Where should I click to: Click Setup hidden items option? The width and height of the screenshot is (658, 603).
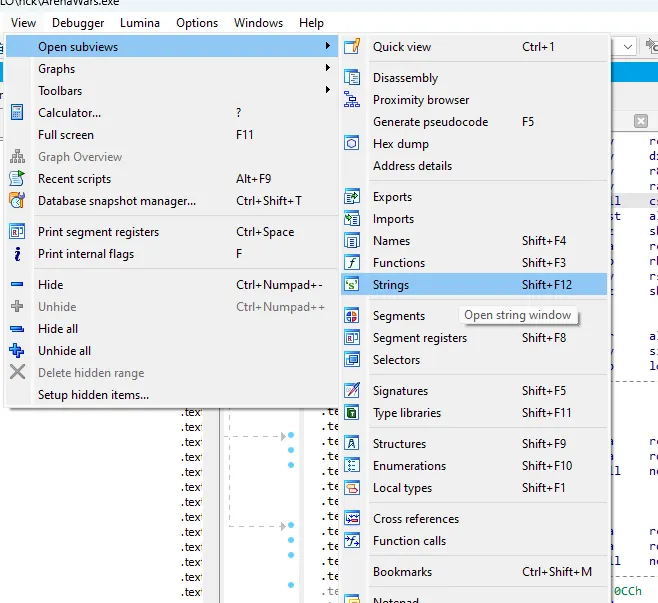[x=93, y=395]
